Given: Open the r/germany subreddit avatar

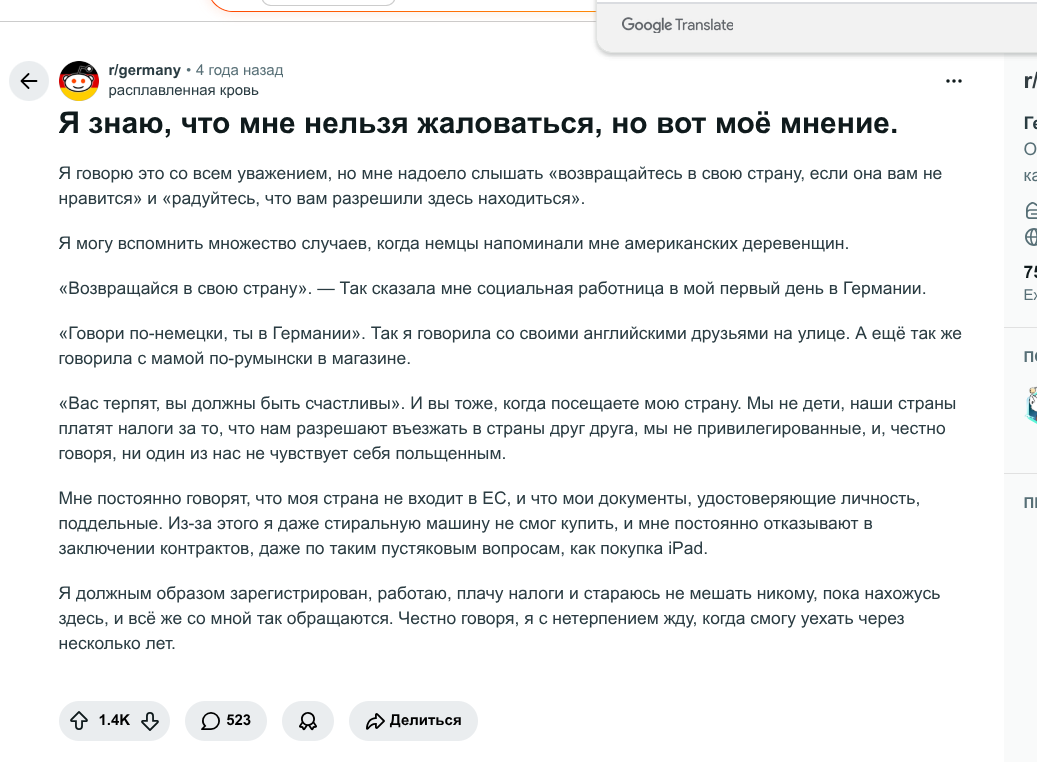Looking at the screenshot, I should point(79,81).
